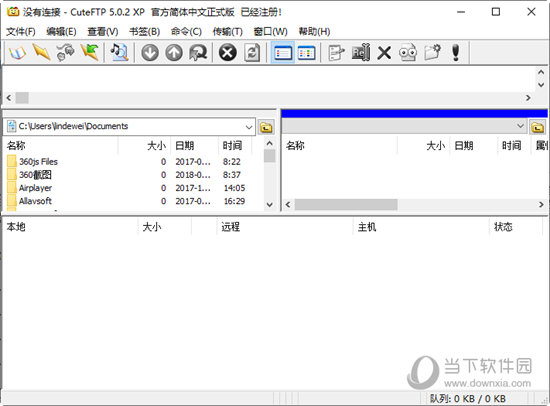
Task: Click the Rename toolbar icon
Action: point(361,53)
